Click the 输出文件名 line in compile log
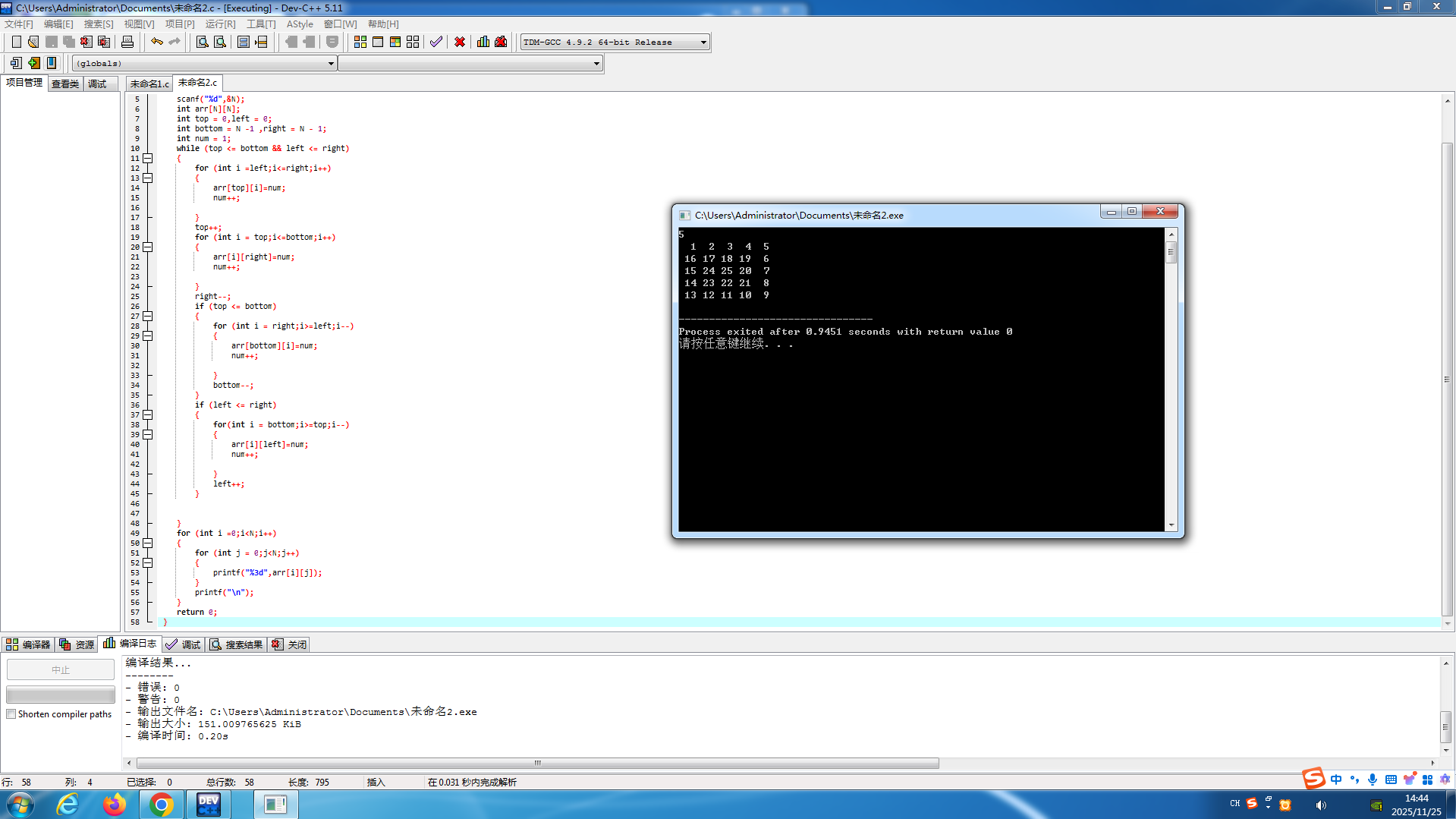1456x819 pixels. pos(301,712)
